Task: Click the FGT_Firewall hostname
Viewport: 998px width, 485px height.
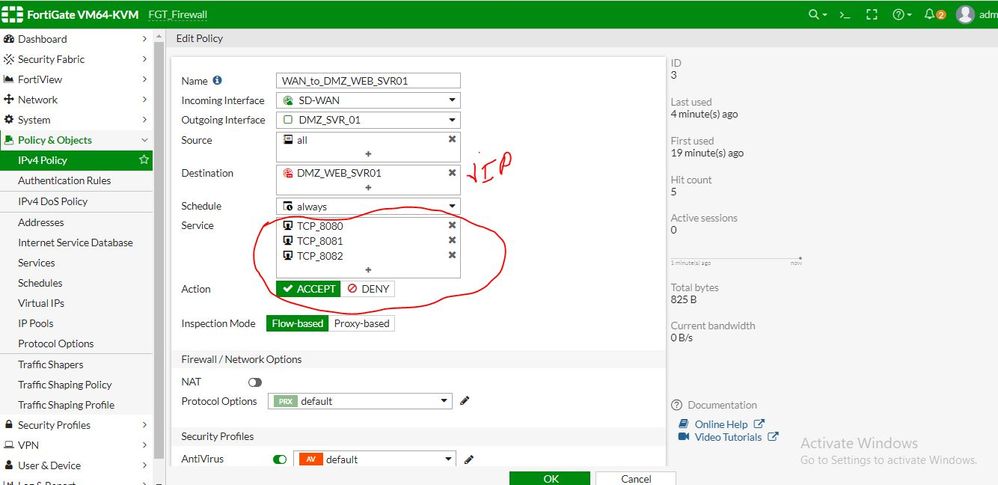Action: pyautogui.click(x=178, y=15)
